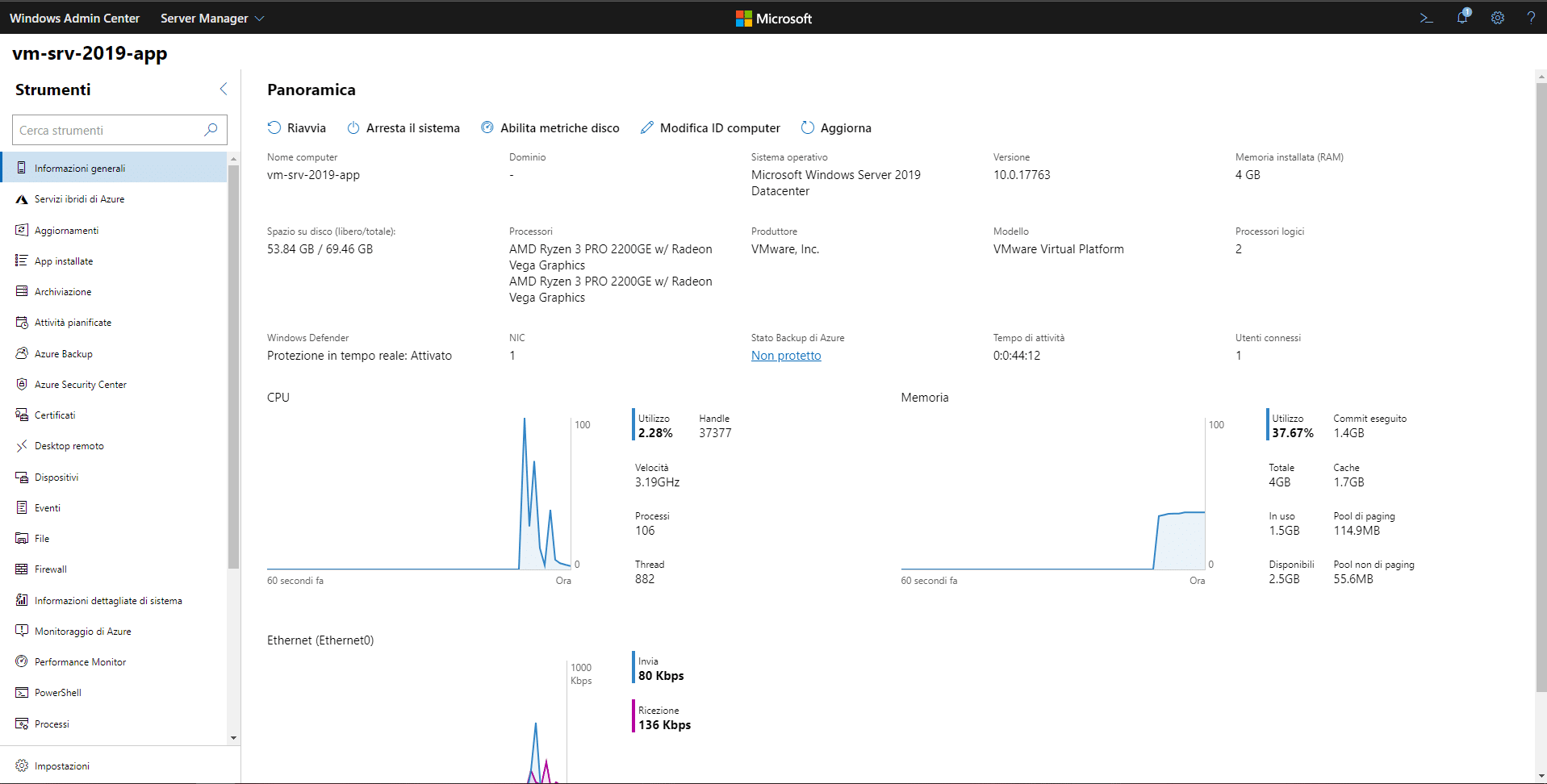The height and width of the screenshot is (784, 1547).
Task: Open Archiviazione tool
Action: point(114,291)
